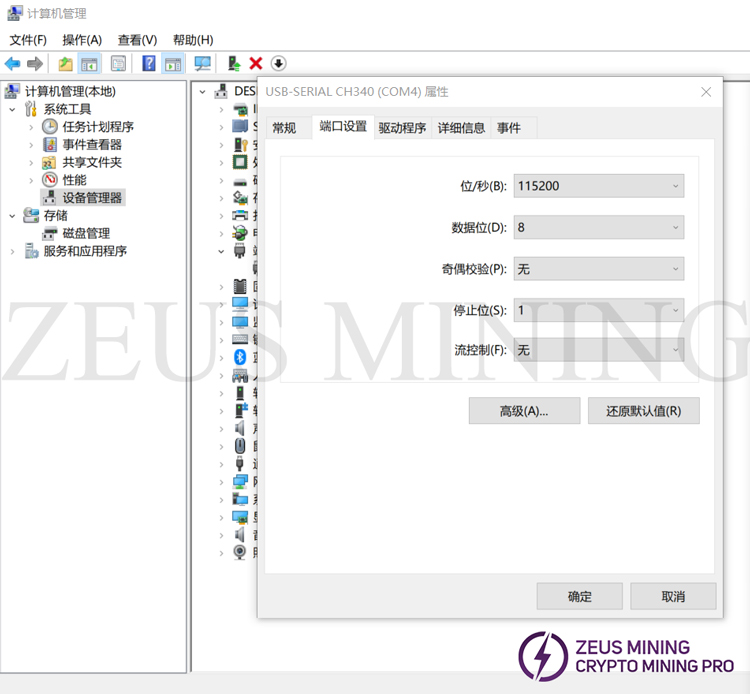750x694 pixels.
Task: Click the 还原默认值(R) button
Action: click(643, 411)
